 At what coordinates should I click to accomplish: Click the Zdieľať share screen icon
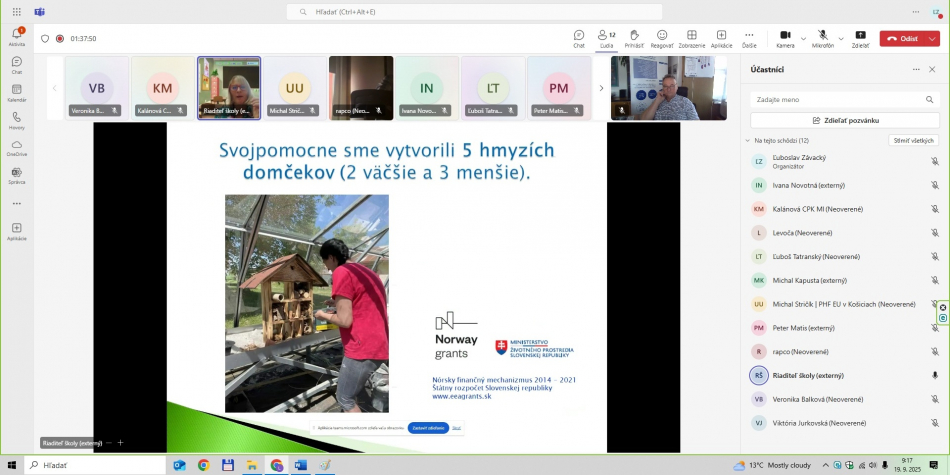860,38
